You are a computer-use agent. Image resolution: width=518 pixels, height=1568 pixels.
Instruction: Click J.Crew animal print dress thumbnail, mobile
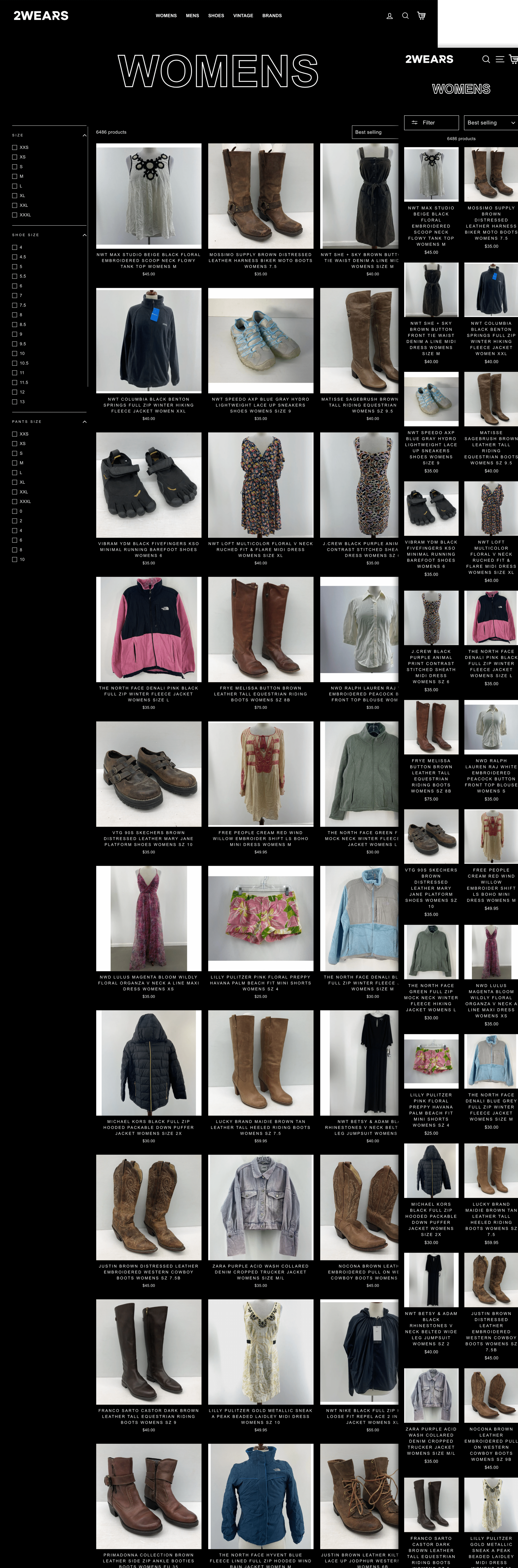click(x=432, y=618)
